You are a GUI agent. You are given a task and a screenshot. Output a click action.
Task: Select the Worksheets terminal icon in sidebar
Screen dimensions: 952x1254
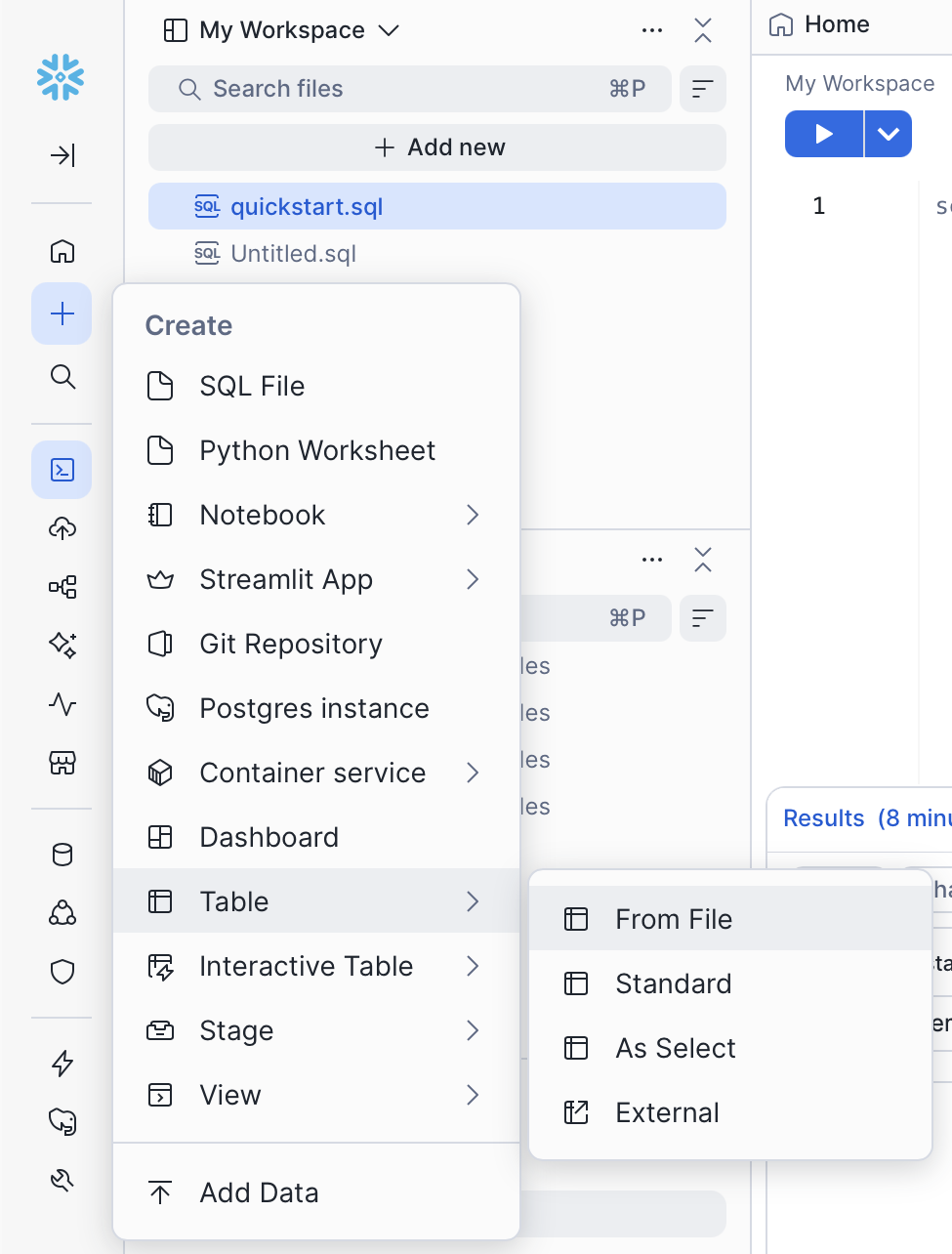click(x=62, y=469)
